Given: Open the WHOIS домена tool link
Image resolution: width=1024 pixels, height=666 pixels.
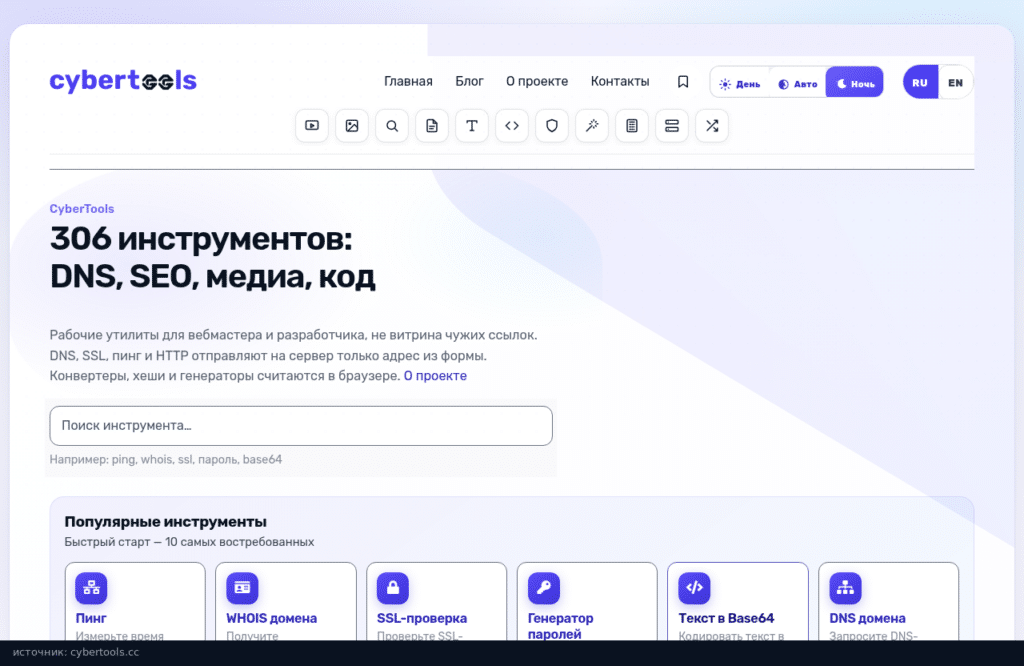Looking at the screenshot, I should (x=272, y=618).
